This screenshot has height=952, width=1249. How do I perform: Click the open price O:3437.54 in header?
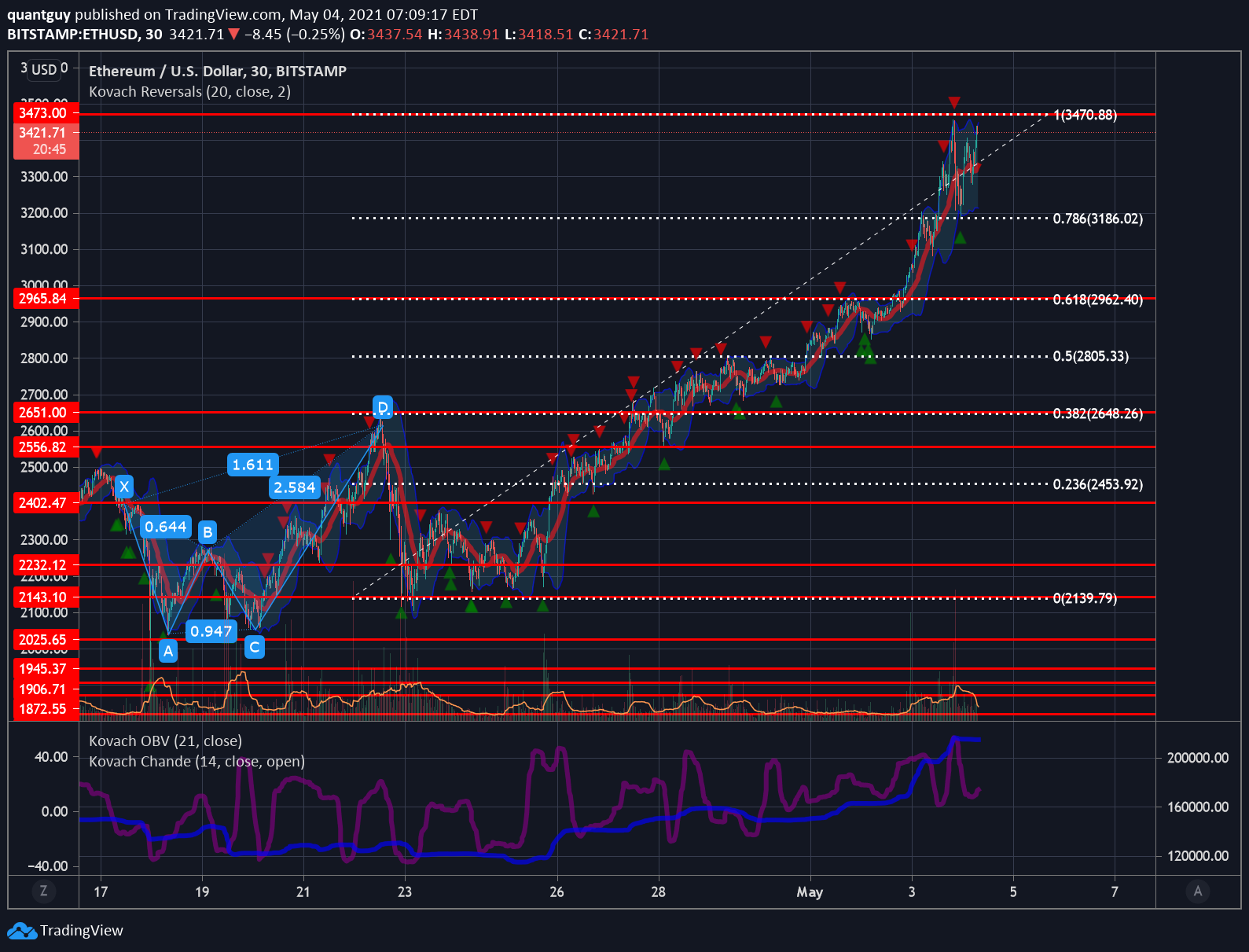[x=386, y=35]
